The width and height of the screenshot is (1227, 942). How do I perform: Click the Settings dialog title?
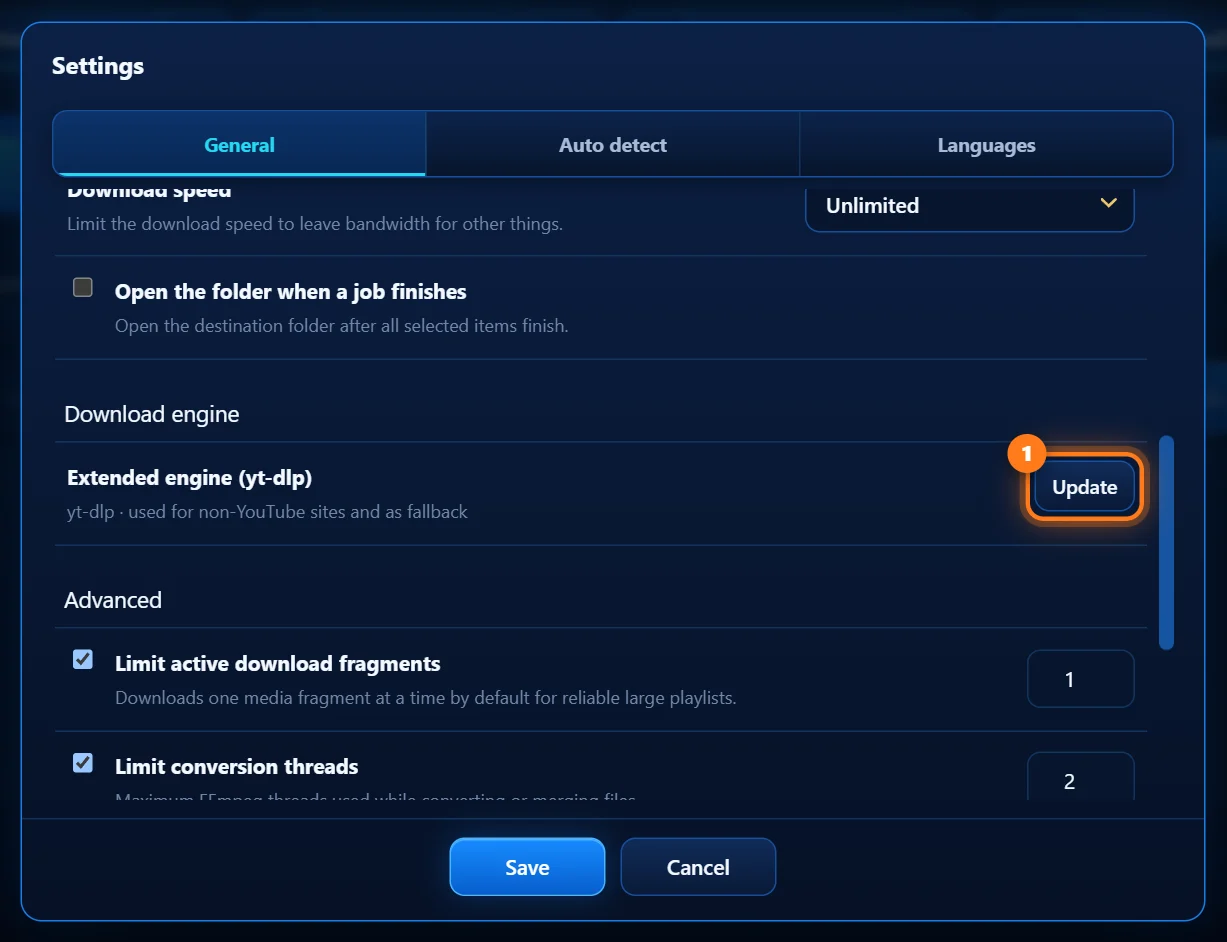(98, 66)
